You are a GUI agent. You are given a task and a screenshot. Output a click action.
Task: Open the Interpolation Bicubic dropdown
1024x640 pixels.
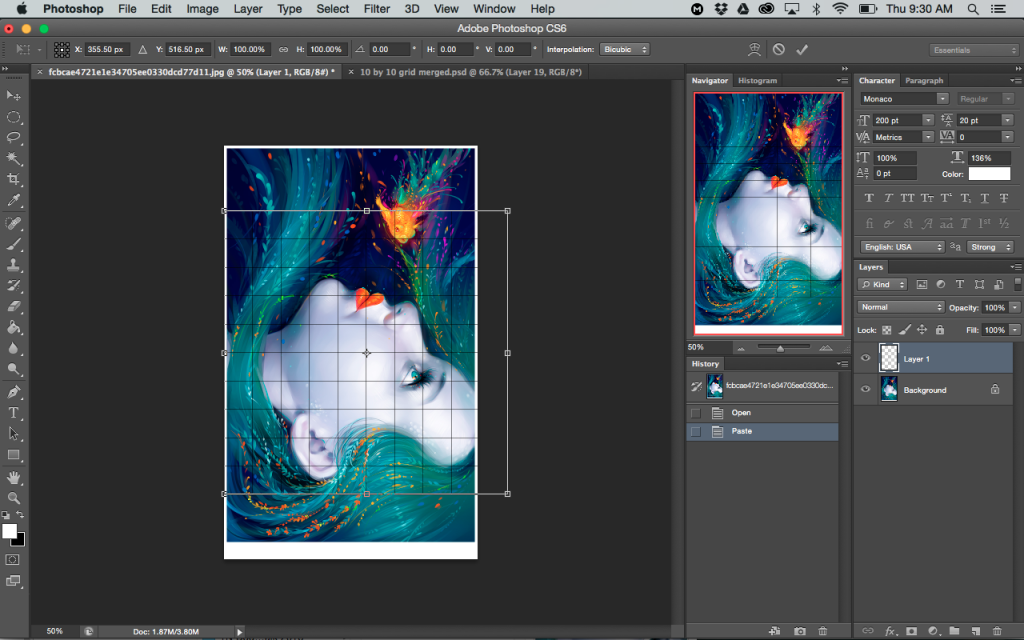624,50
